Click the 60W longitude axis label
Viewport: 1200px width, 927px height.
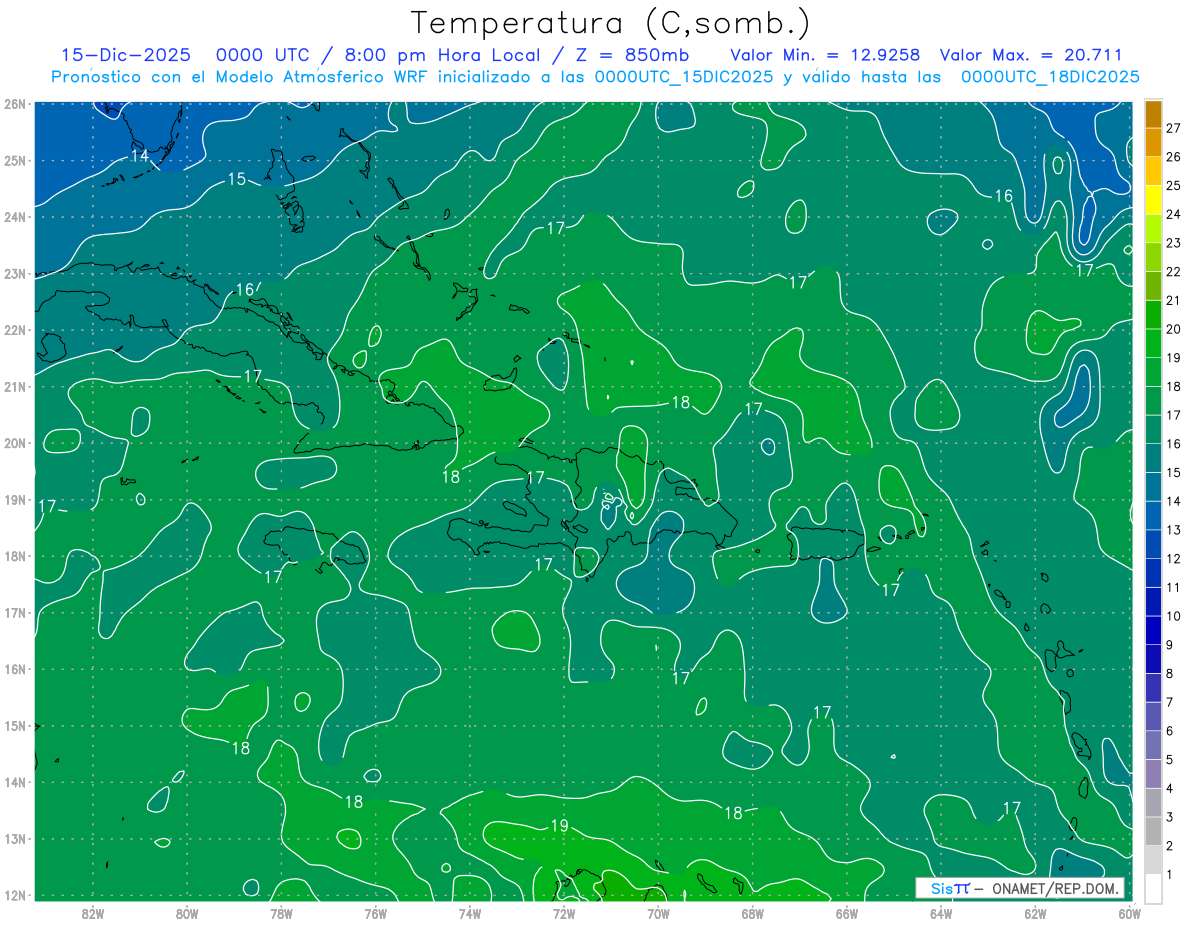pyautogui.click(x=1129, y=912)
